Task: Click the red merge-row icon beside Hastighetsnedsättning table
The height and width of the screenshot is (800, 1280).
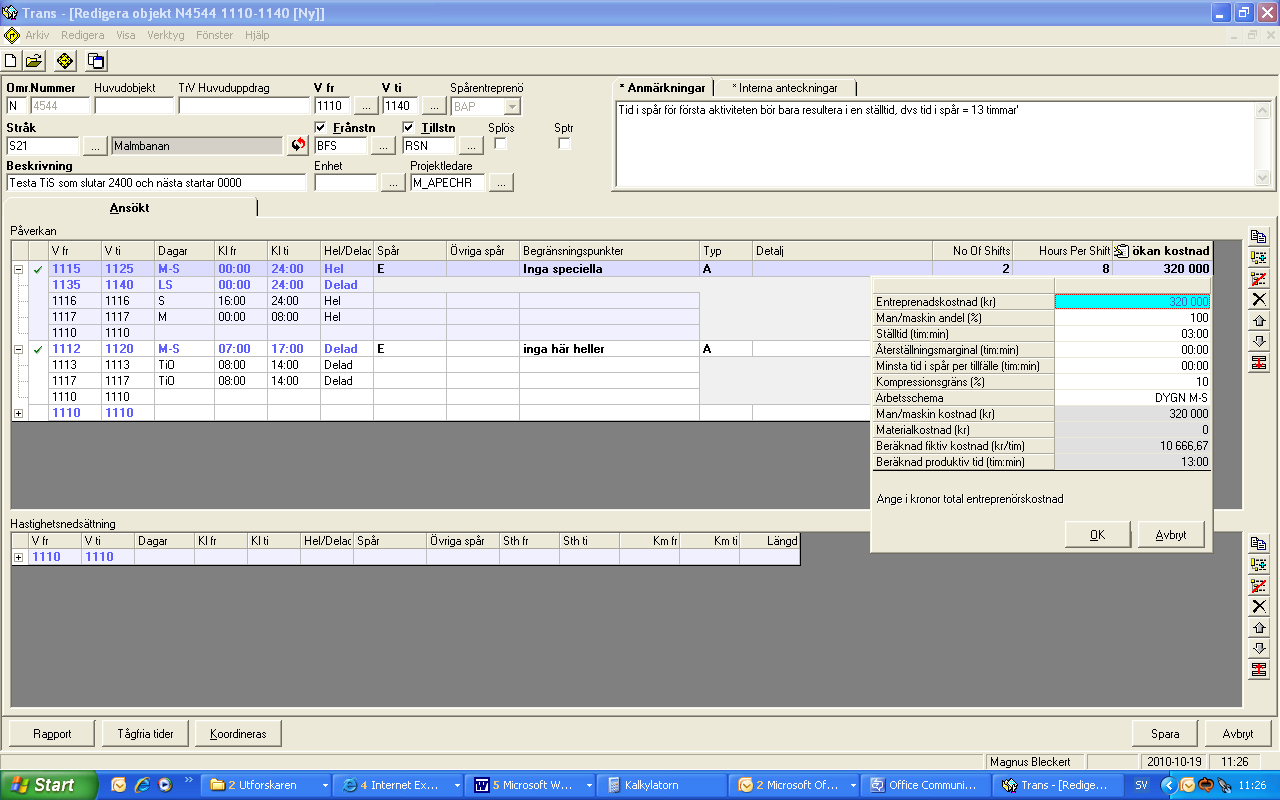Action: tap(1259, 670)
